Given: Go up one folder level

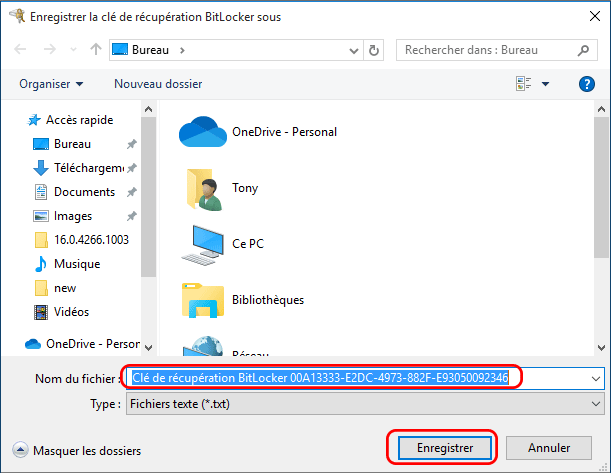Looking at the screenshot, I should [96, 49].
